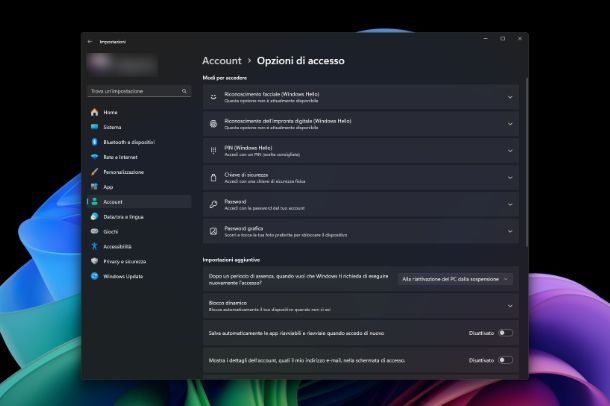The image size is (610, 406).
Task: Click the Giochi controller icon
Action: point(94,231)
